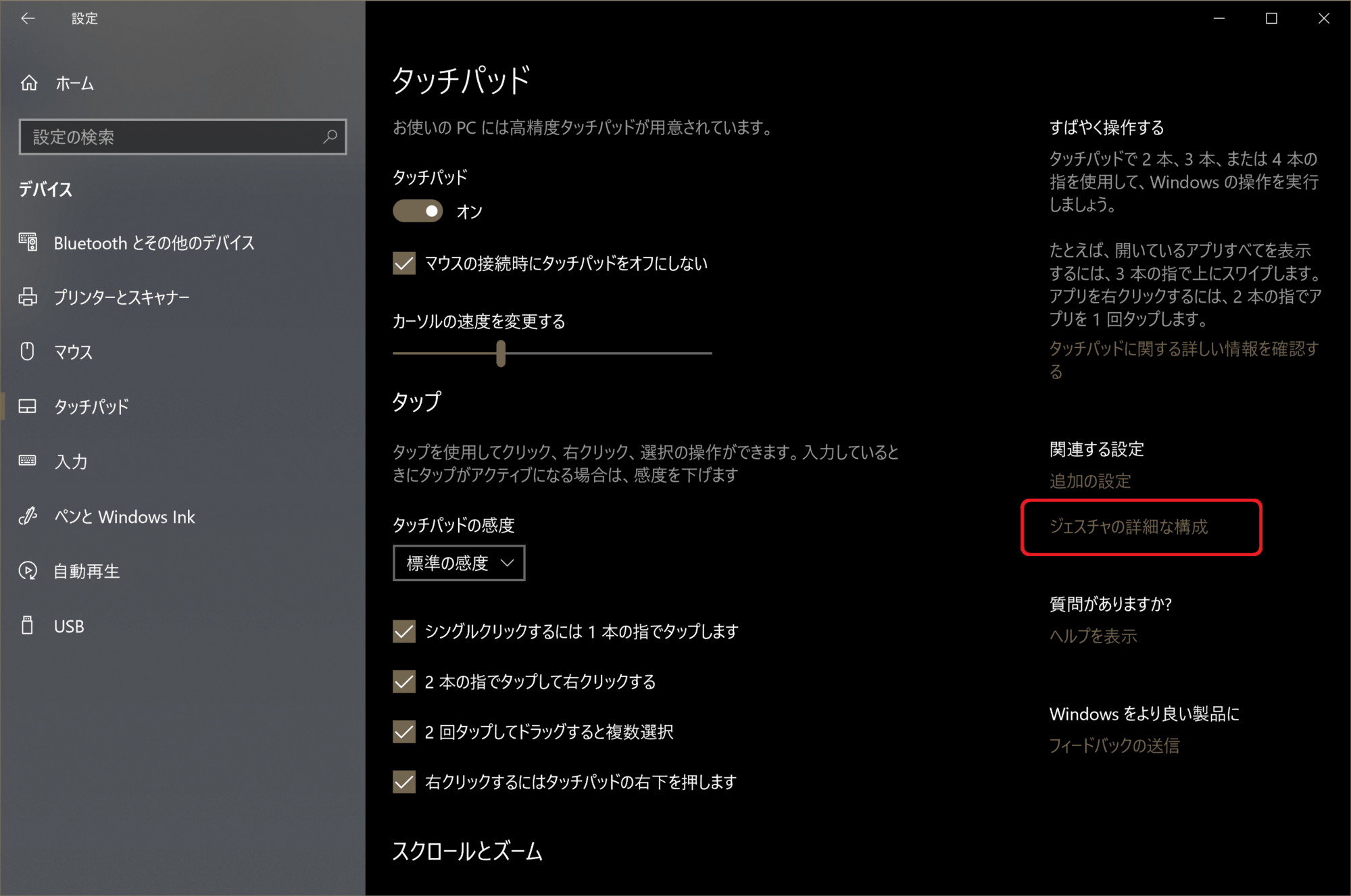This screenshot has width=1351, height=896.
Task: Click the pen and Windows Ink icon
Action: point(28,516)
